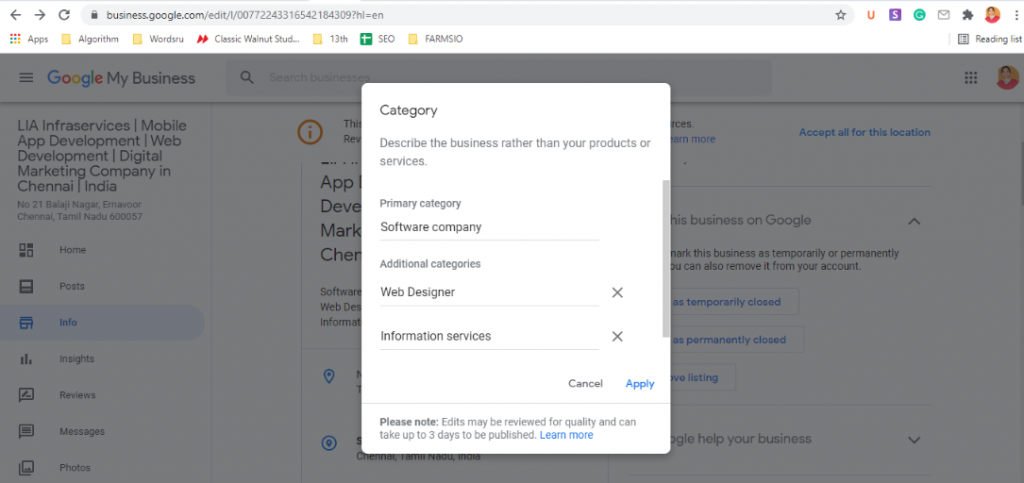Focus the Search businesses field

click(x=498, y=78)
